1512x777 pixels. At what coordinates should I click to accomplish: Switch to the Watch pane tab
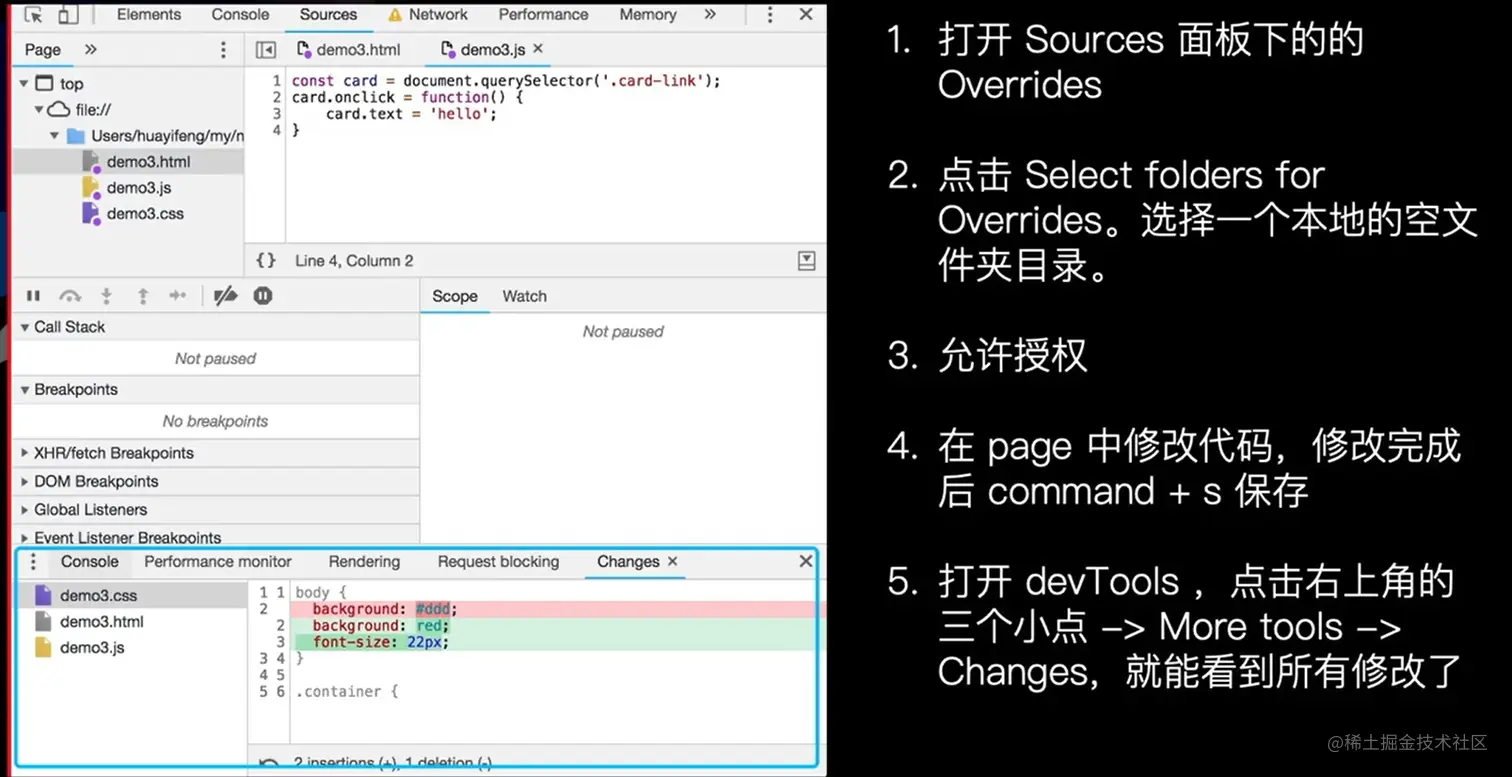pos(524,296)
